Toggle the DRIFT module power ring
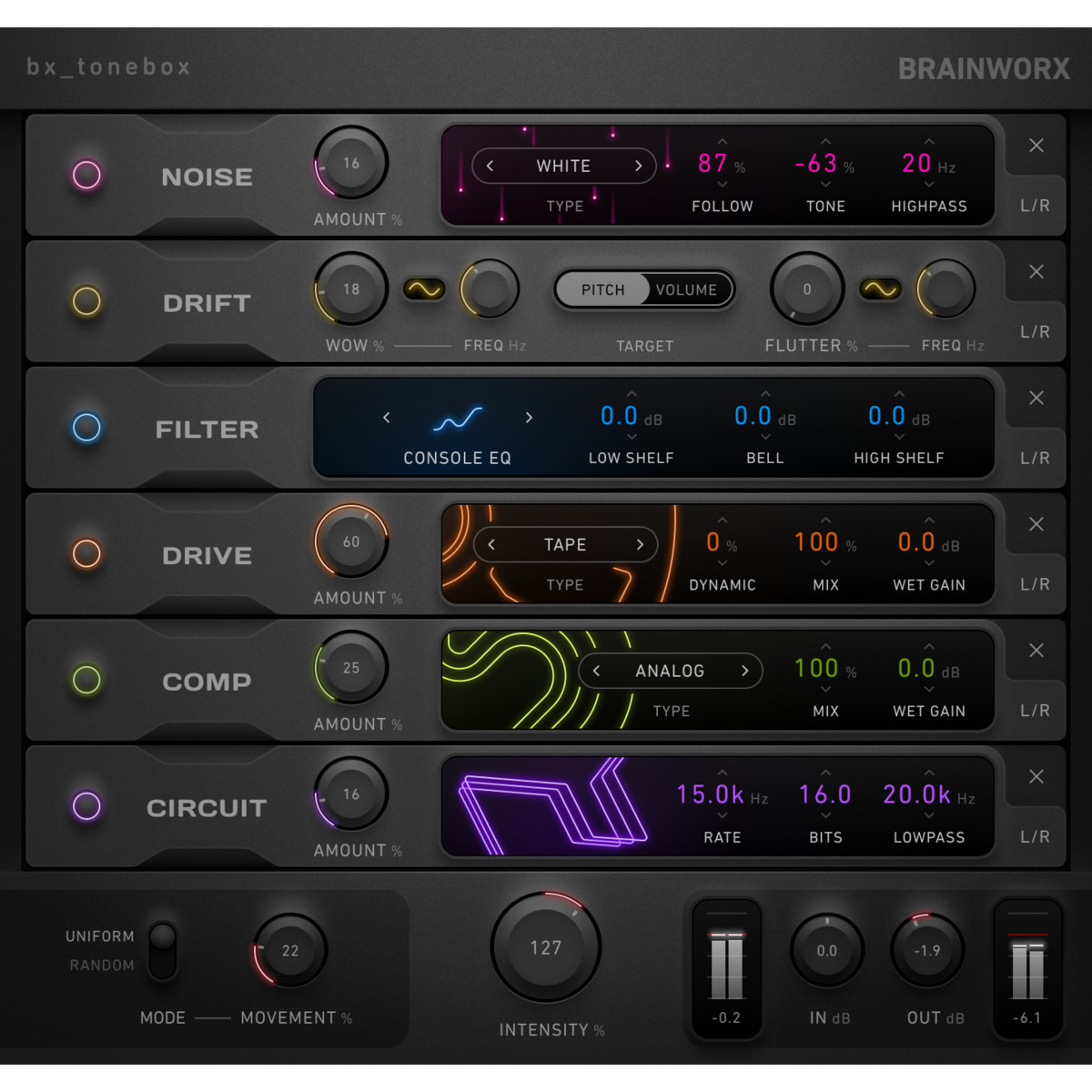This screenshot has height=1092, width=1092. coord(86,301)
